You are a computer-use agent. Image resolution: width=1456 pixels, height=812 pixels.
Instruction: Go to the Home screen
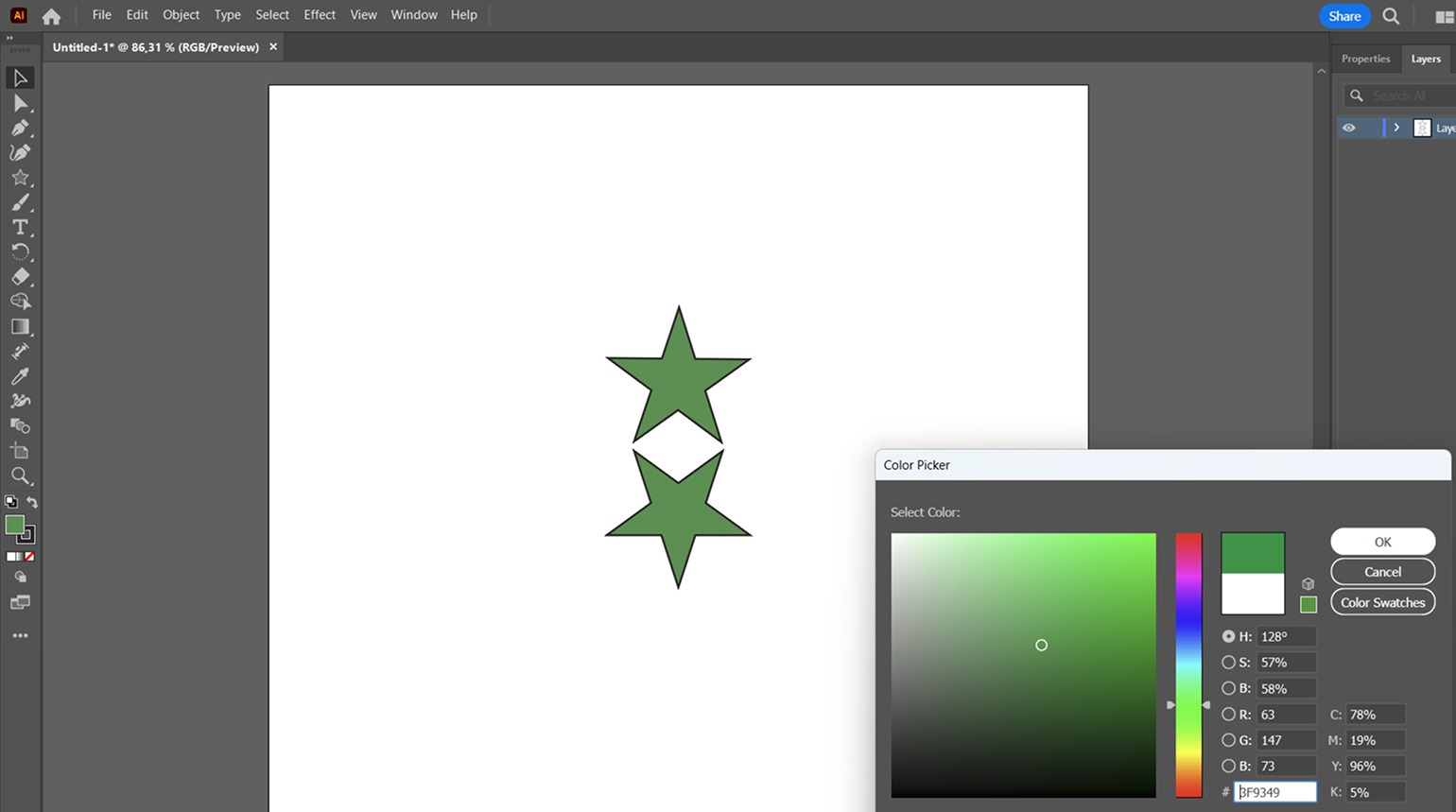pyautogui.click(x=51, y=16)
